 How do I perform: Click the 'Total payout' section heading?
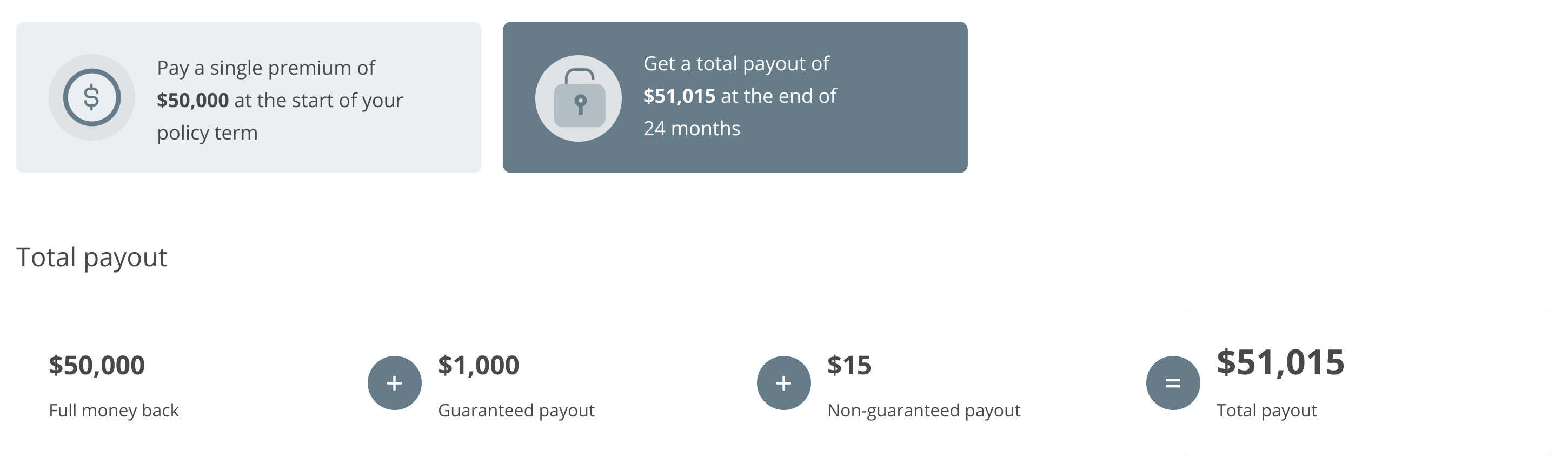pyautogui.click(x=91, y=257)
